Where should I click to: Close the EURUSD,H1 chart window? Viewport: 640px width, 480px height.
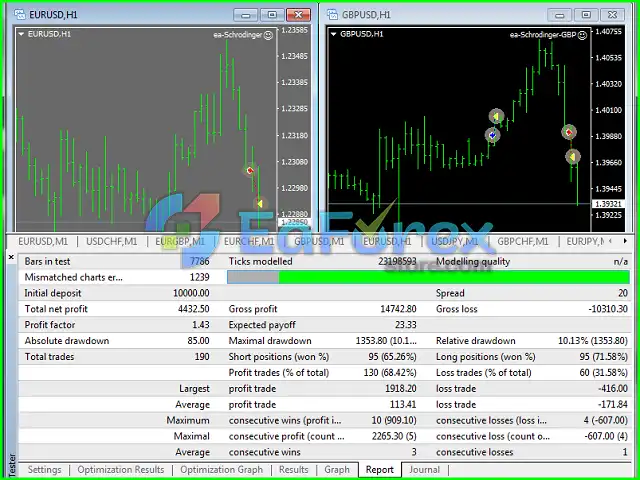(x=298, y=15)
